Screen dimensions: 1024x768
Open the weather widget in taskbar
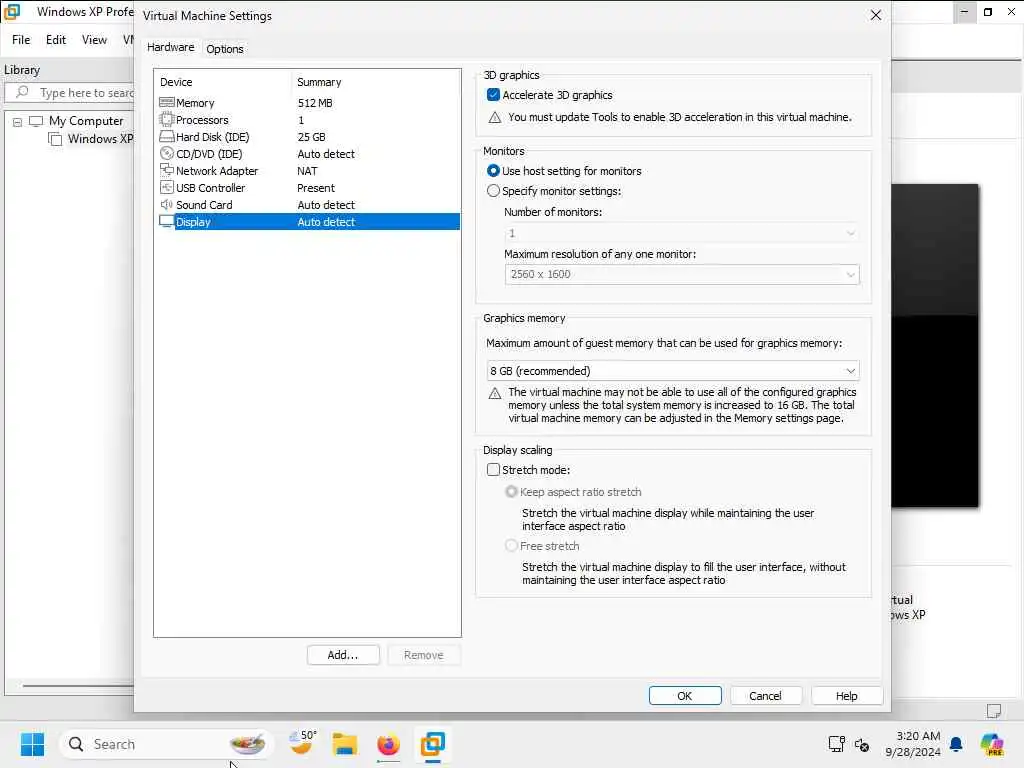[x=303, y=743]
